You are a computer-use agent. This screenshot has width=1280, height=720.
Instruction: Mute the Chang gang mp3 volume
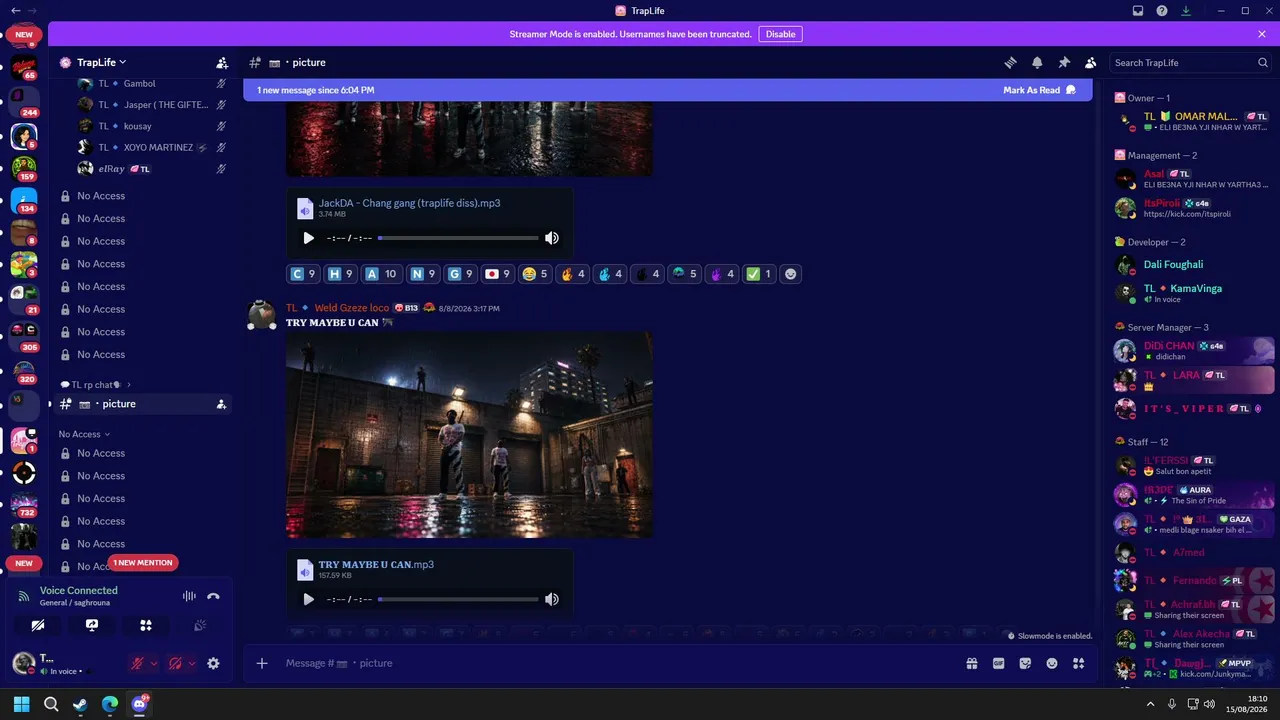552,238
